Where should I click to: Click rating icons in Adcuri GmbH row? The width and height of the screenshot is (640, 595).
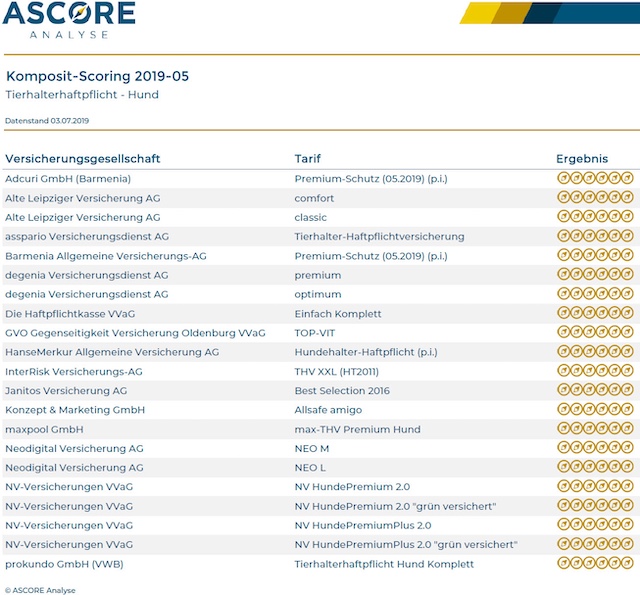pos(595,178)
